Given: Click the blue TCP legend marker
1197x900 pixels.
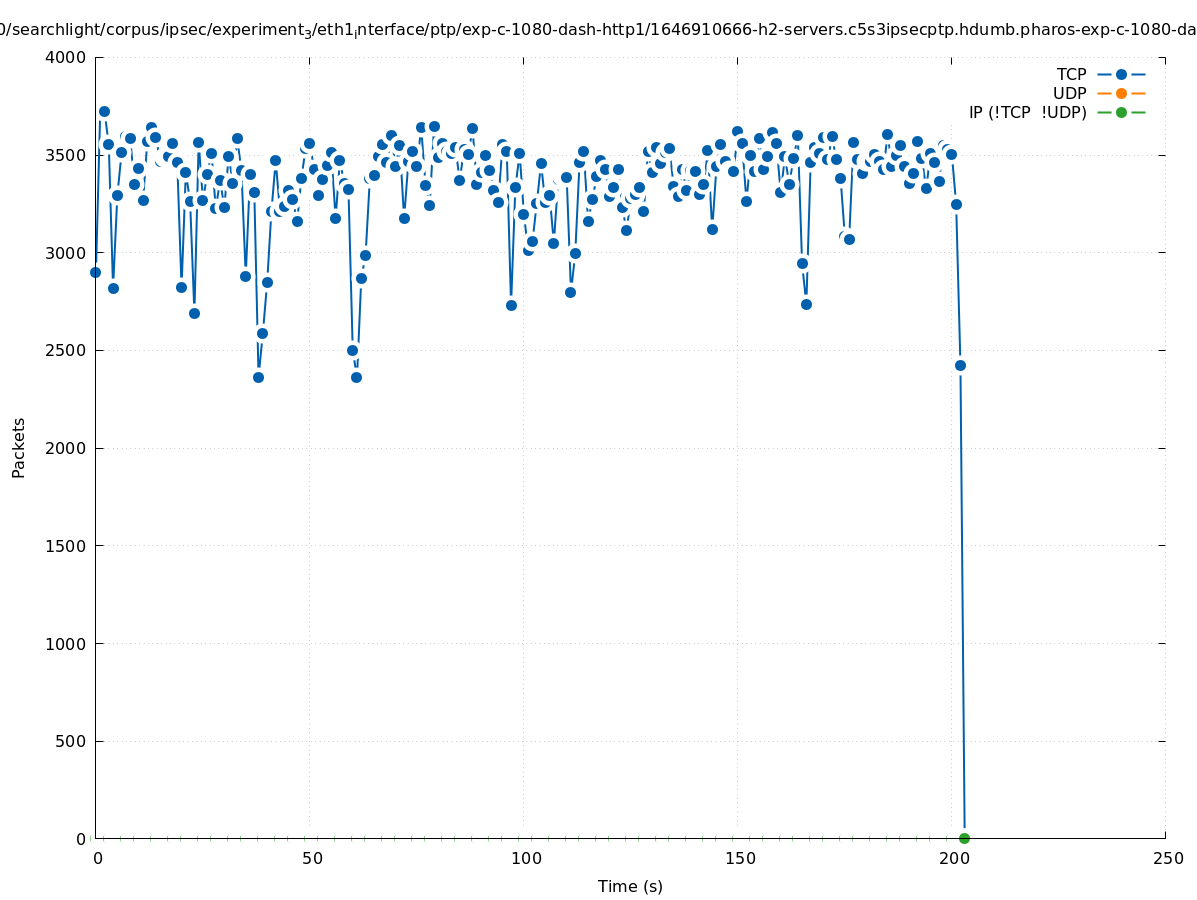Looking at the screenshot, I should [1121, 74].
